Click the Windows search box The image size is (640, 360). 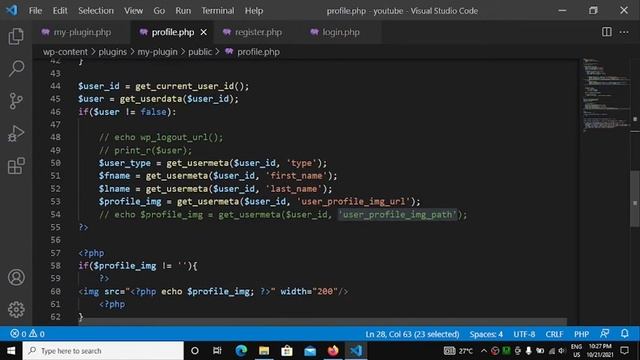[x=103, y=351]
